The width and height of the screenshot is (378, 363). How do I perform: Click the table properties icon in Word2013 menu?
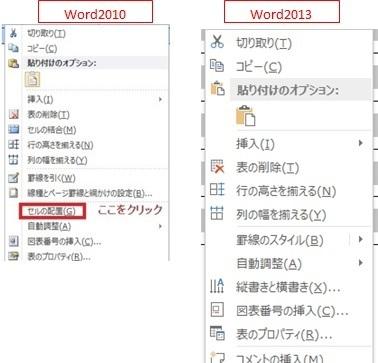(217, 333)
